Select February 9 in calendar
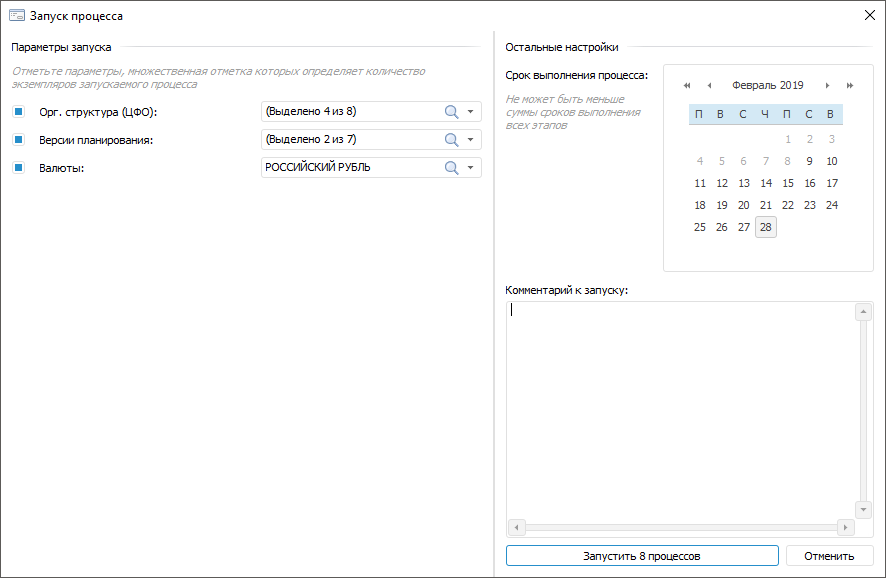This screenshot has width=886, height=578. point(810,162)
